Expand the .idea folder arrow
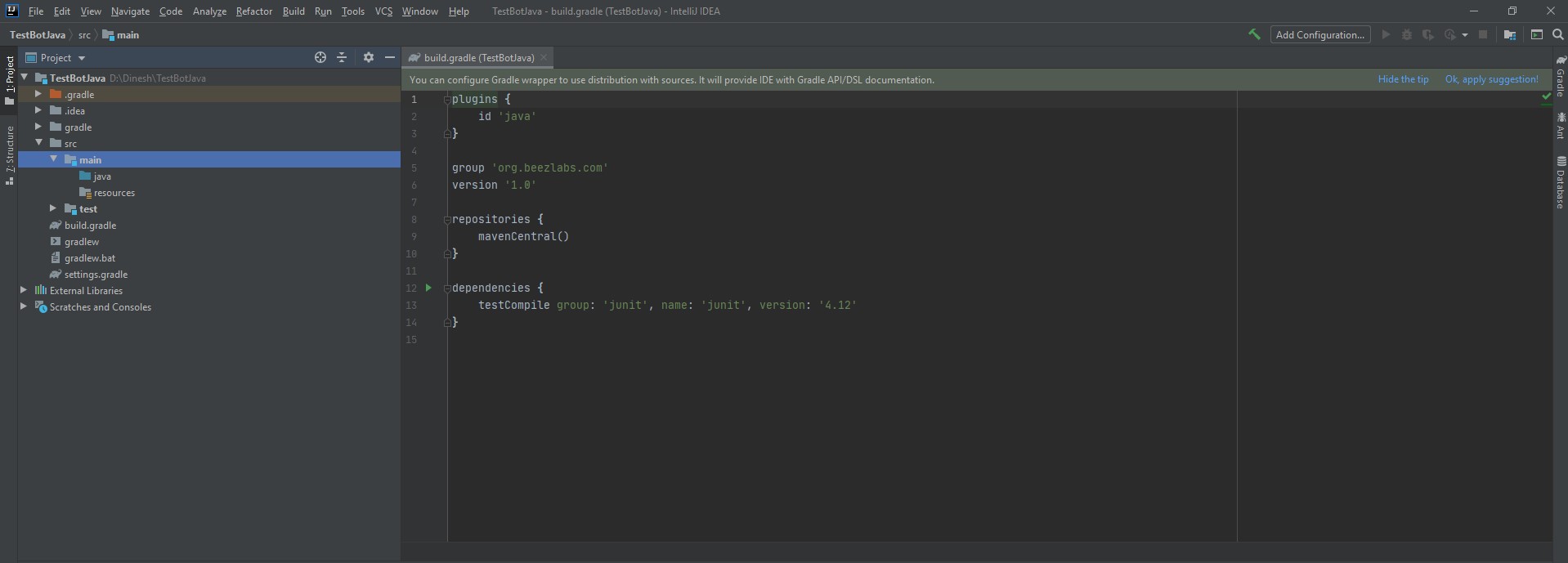The height and width of the screenshot is (563, 1568). pos(38,110)
